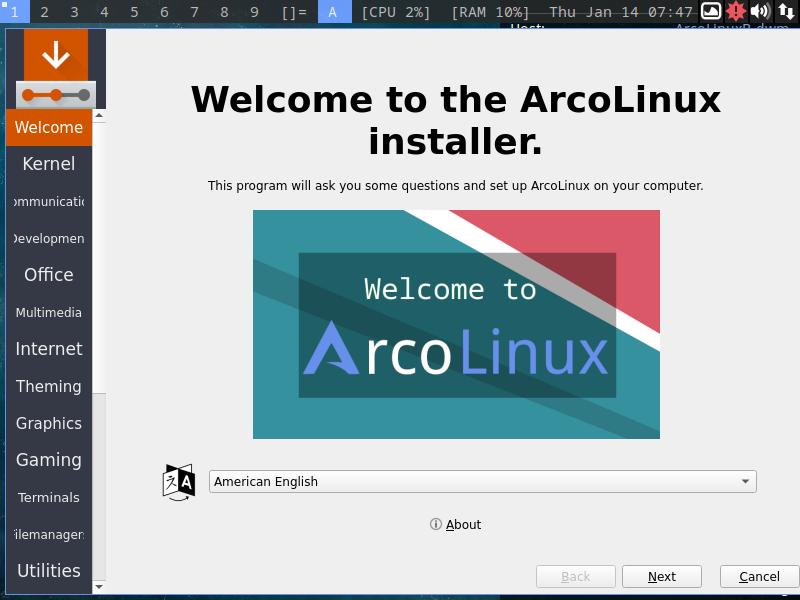The image size is (800, 600).
Task: Select the Communication step in sidebar
Action: [x=49, y=202]
